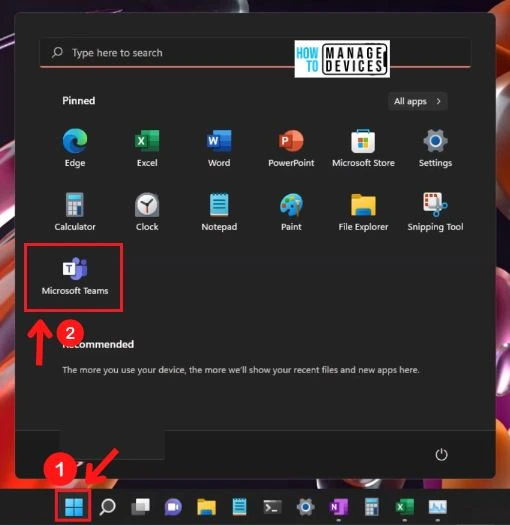The height and width of the screenshot is (525, 510).
Task: Open File Explorer from the taskbar
Action: (x=206, y=507)
